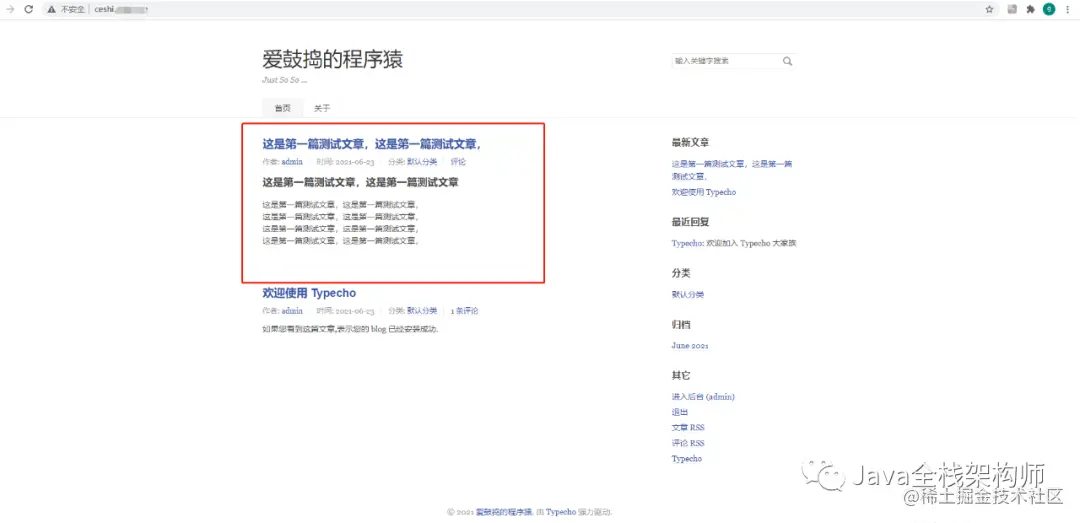Open the 首页 navigation tab
The height and width of the screenshot is (523, 1080).
[x=282, y=108]
